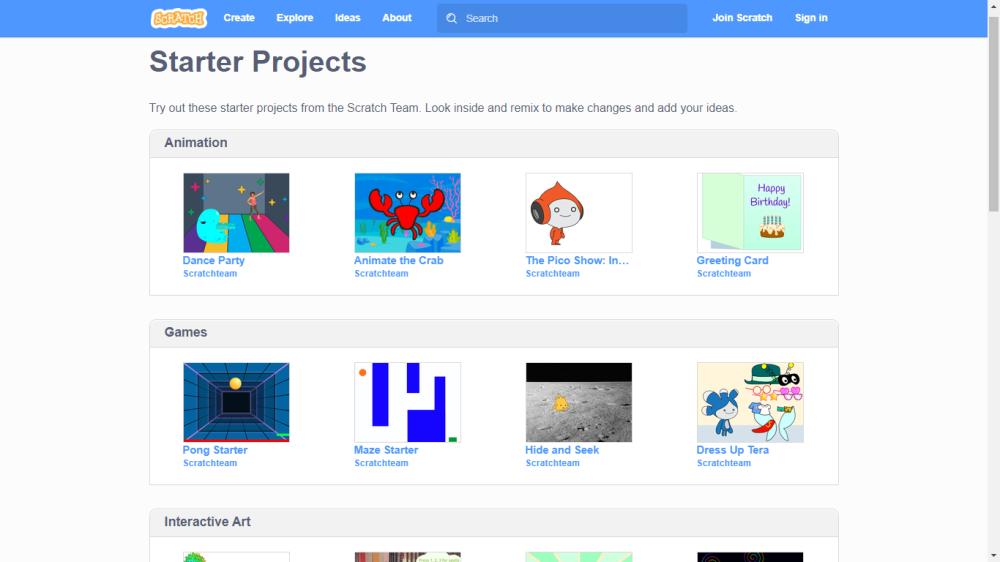Click the Maze Starter title link

point(386,450)
